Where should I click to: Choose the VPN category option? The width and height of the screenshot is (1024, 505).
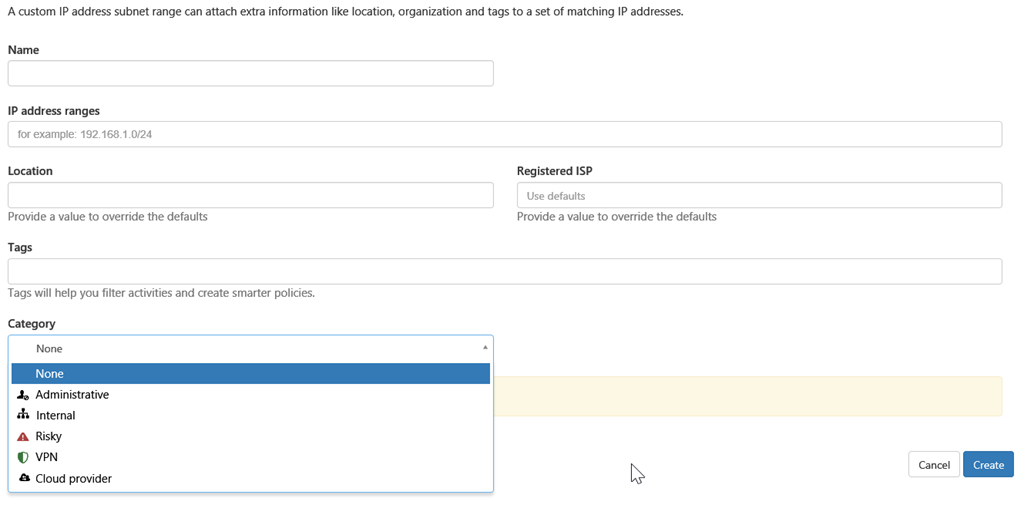47,457
